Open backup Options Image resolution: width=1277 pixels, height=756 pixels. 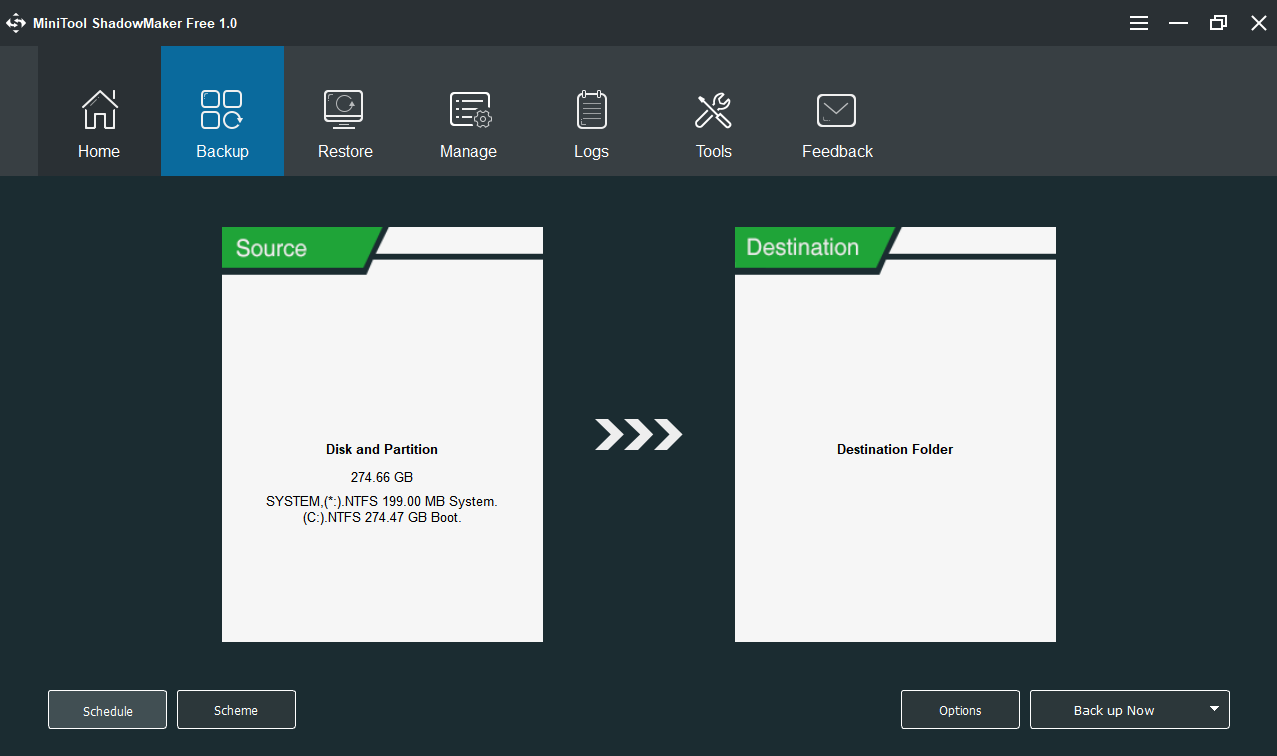[x=960, y=710]
